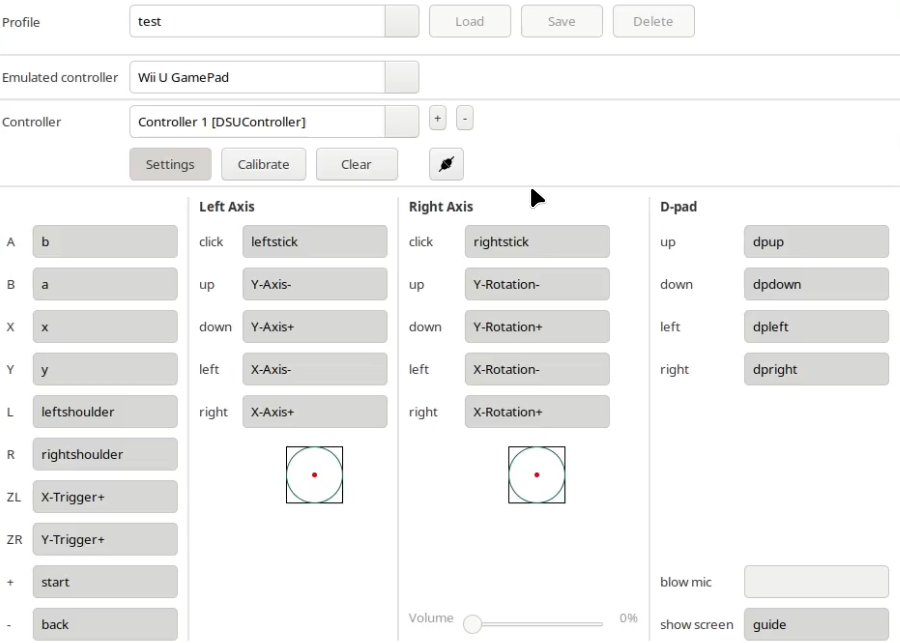Click the Left Axis stick position preview
900x643 pixels.
(314, 475)
